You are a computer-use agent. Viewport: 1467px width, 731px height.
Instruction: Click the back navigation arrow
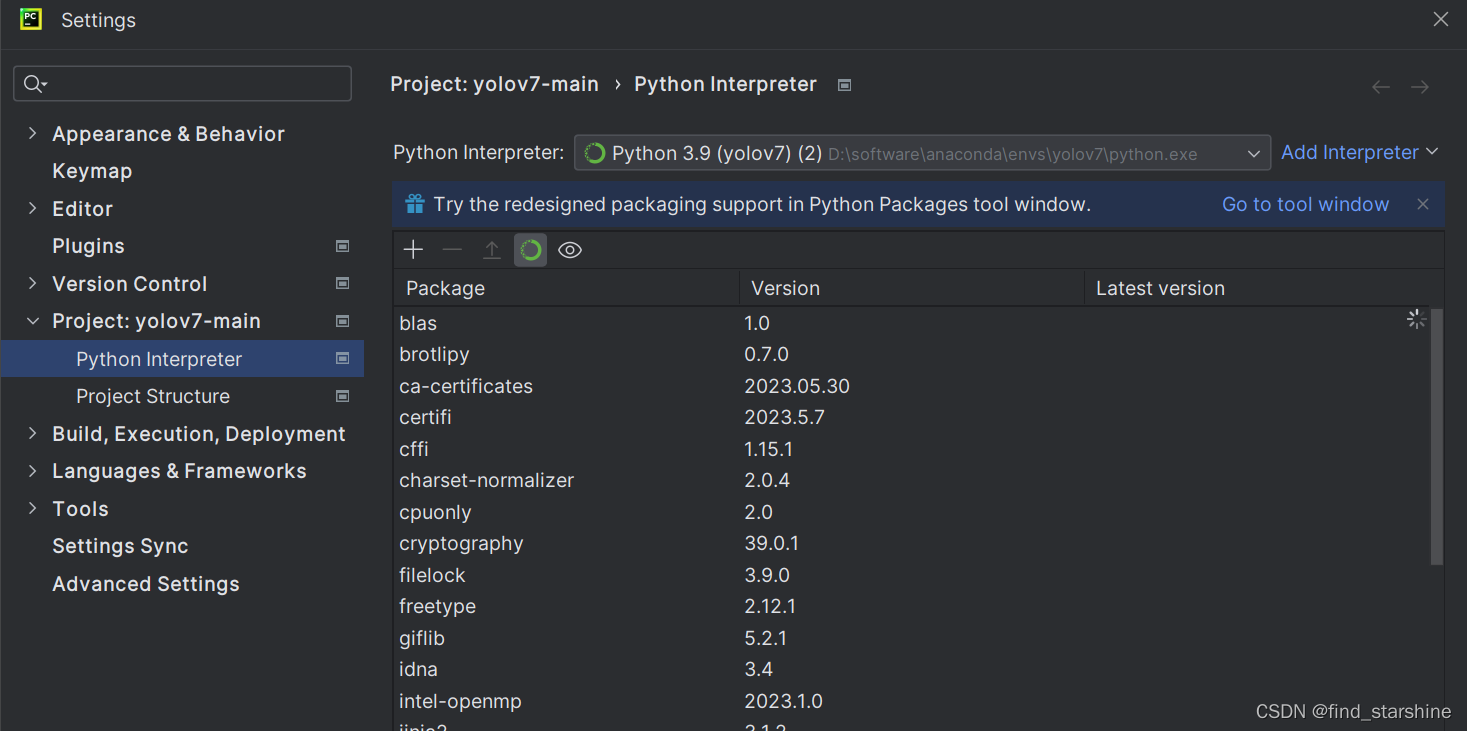(x=1380, y=87)
